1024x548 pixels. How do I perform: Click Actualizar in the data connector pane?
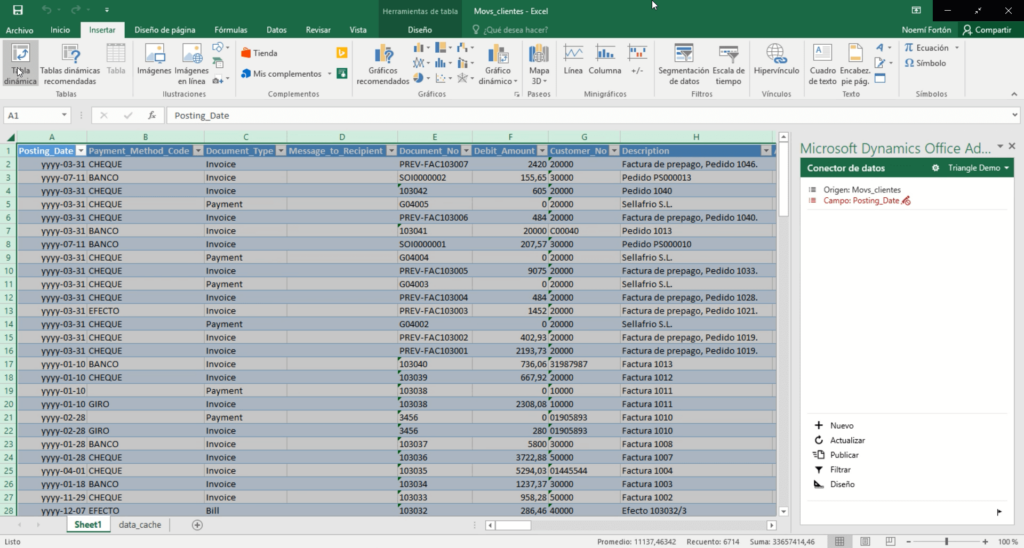coord(847,440)
